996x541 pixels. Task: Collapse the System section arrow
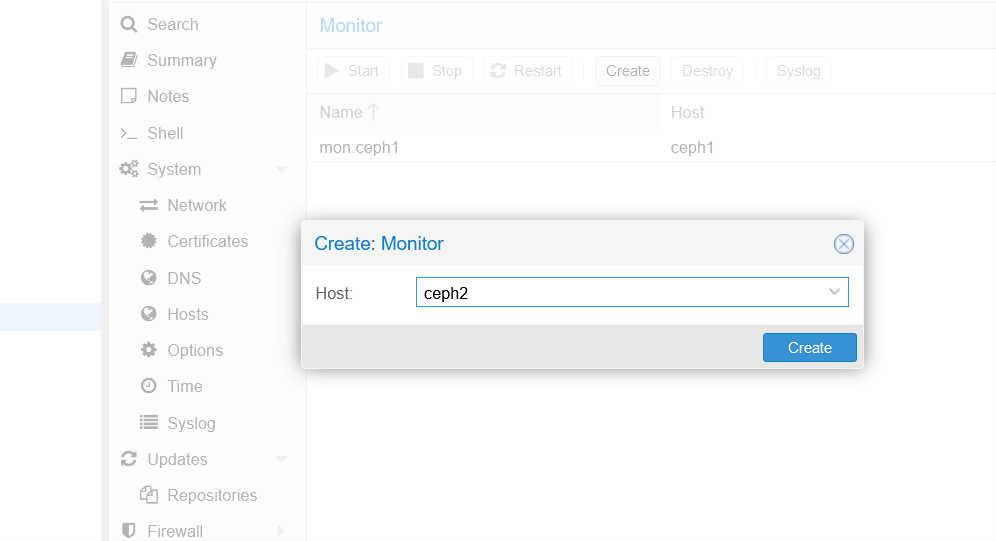coord(281,170)
